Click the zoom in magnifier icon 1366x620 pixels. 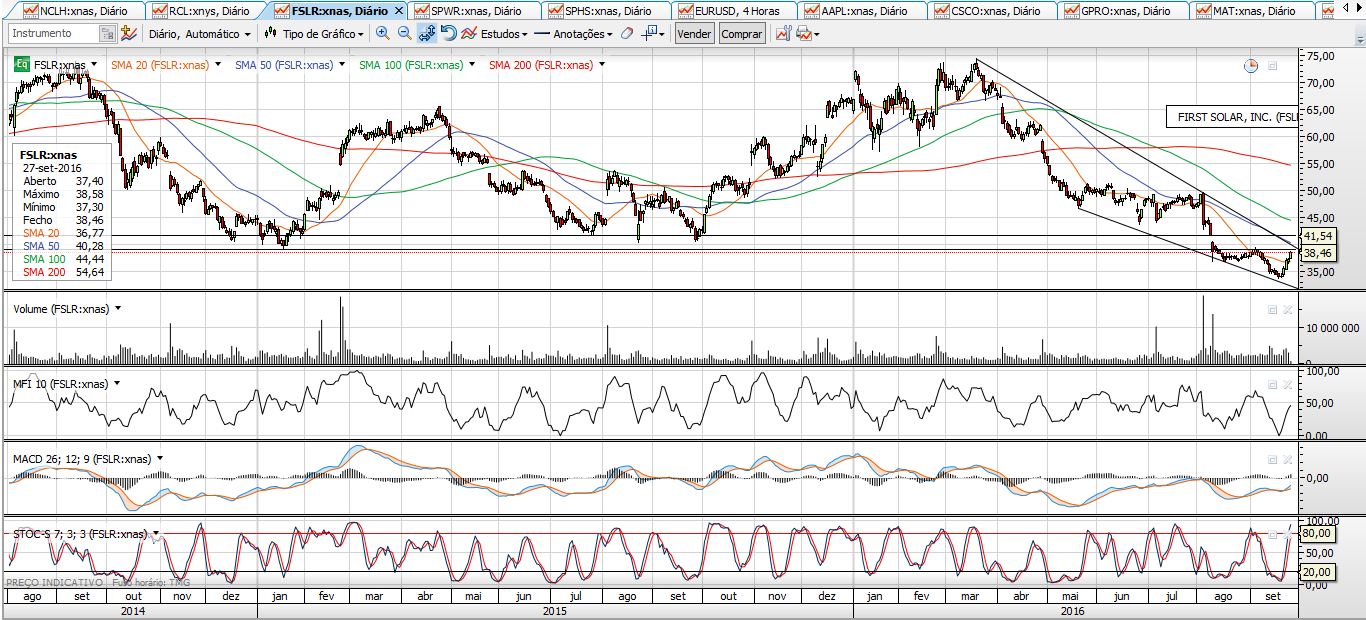382,33
